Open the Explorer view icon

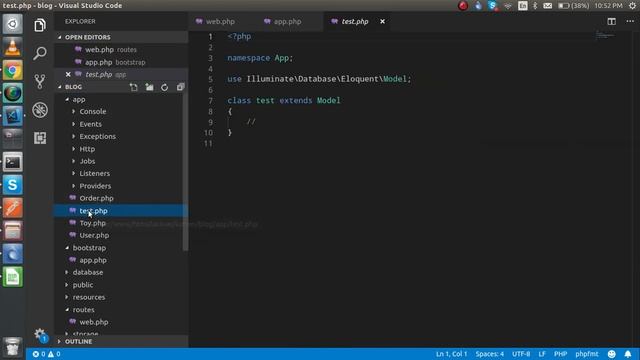pos(40,25)
